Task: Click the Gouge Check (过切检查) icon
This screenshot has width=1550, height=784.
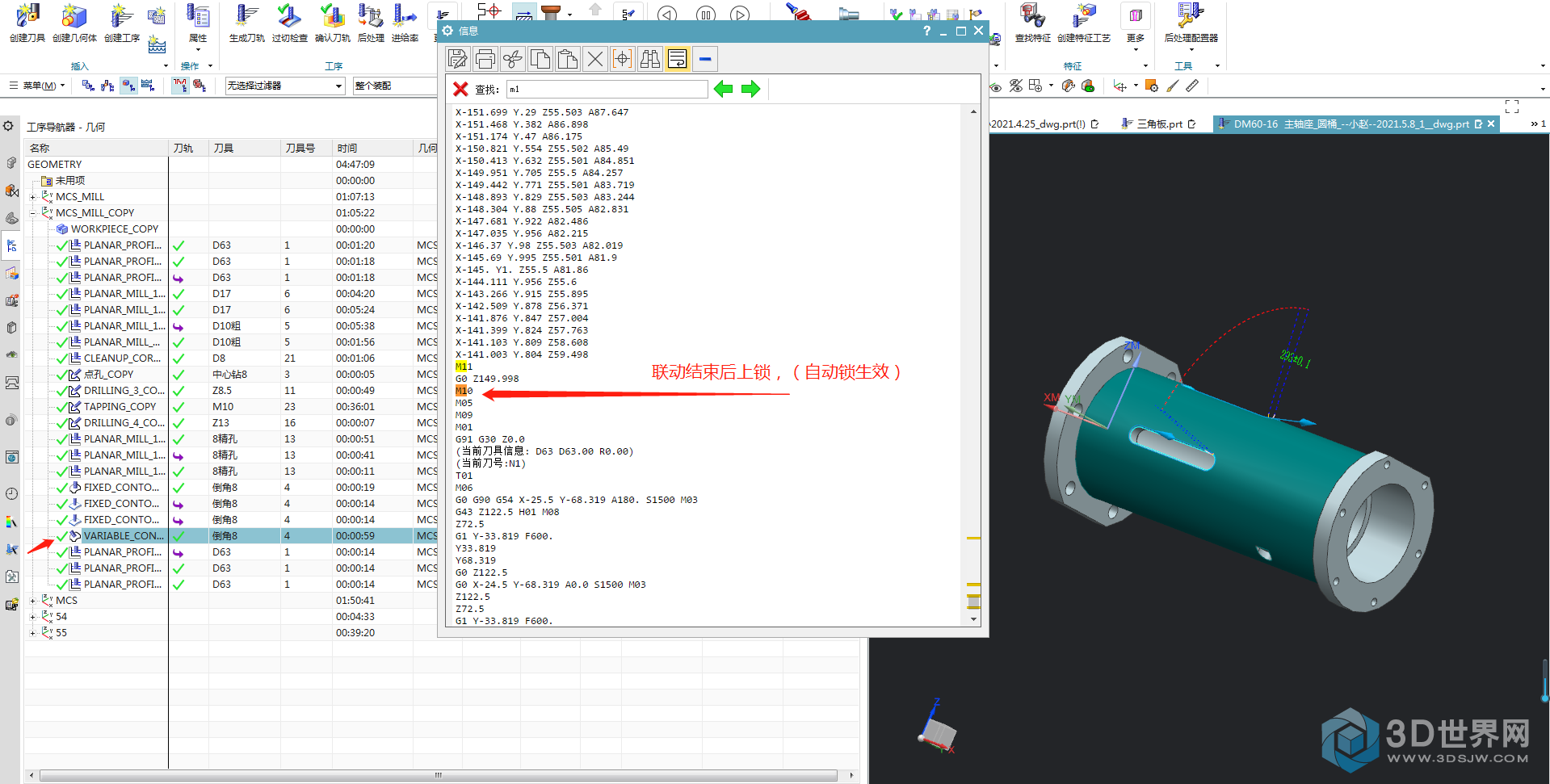Action: click(289, 16)
